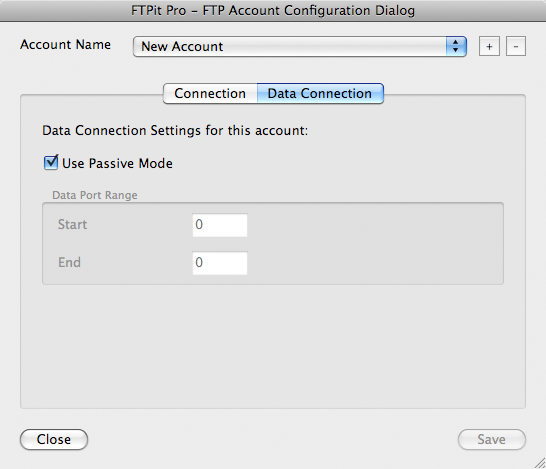The image size is (546, 469).
Task: Click the Start label in port range
Action: (72, 225)
